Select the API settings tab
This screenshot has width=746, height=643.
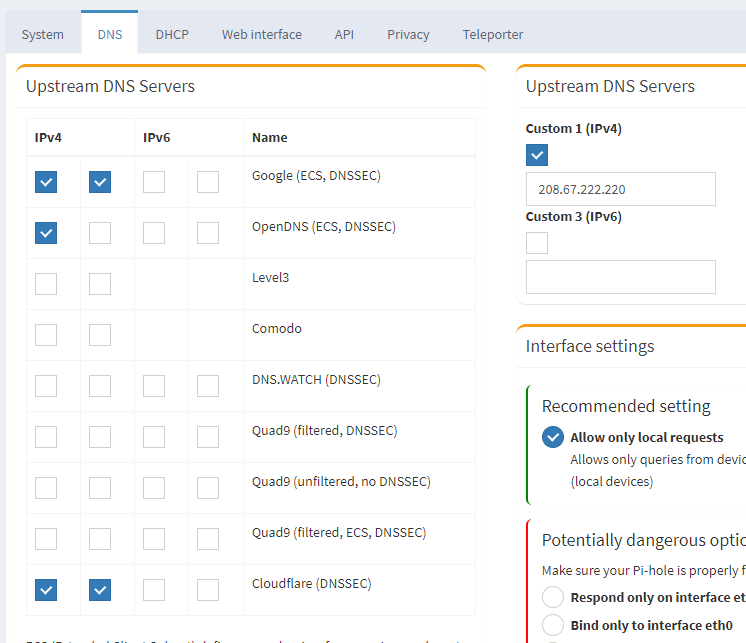[x=344, y=34]
